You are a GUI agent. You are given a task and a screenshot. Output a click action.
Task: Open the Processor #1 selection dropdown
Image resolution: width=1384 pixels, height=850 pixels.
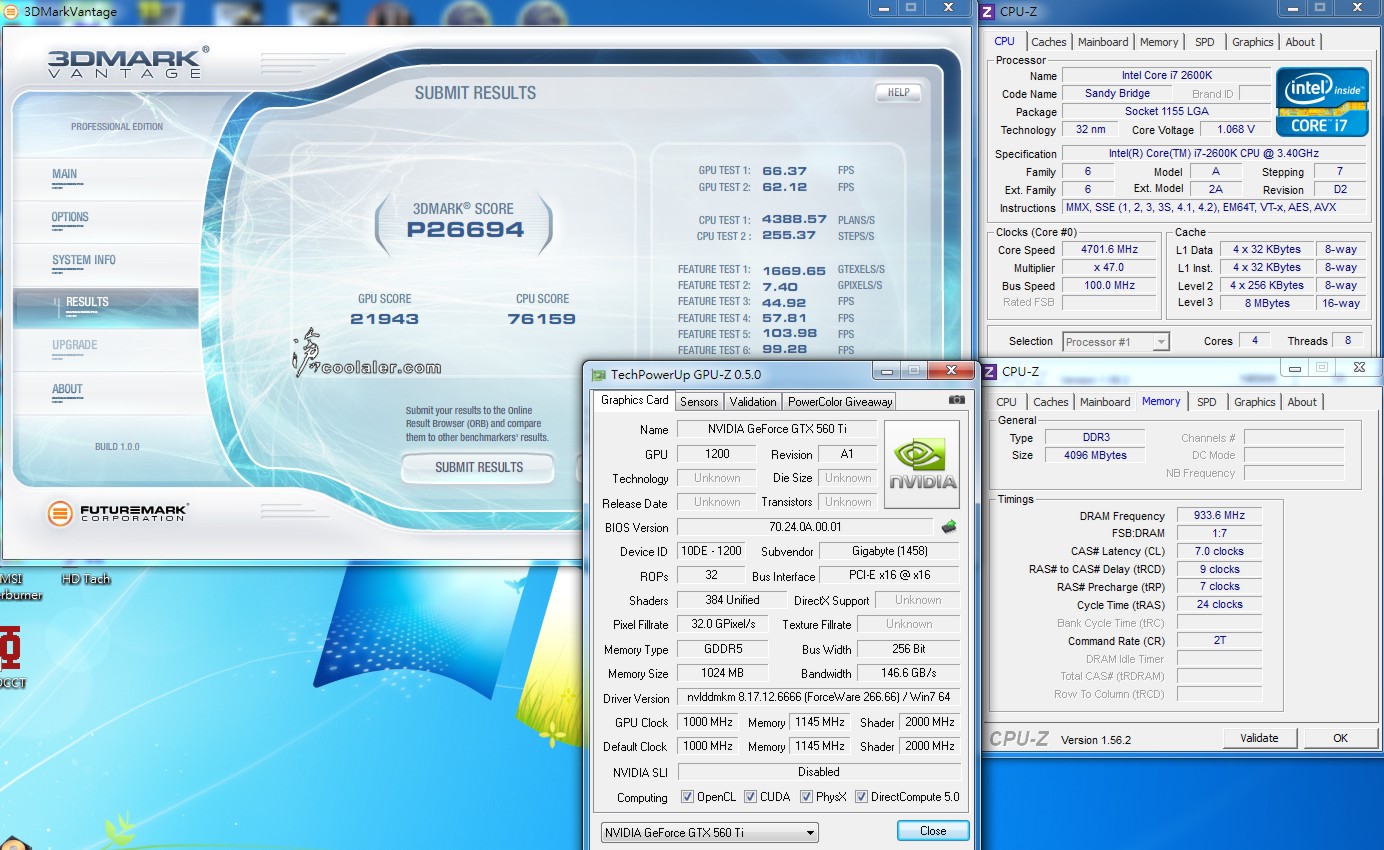[x=1115, y=342]
